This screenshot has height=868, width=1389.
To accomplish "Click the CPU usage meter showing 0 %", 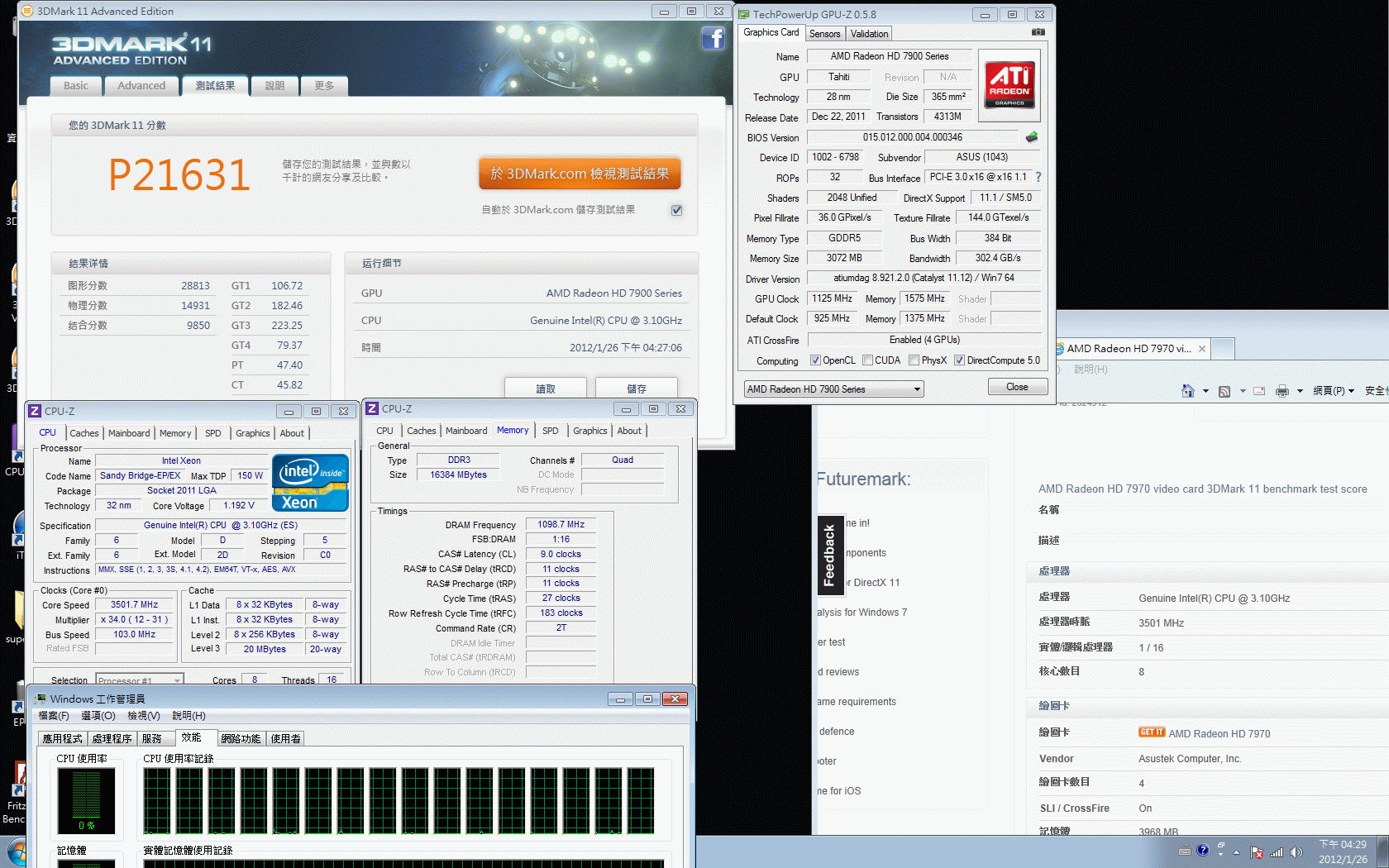I will [86, 799].
